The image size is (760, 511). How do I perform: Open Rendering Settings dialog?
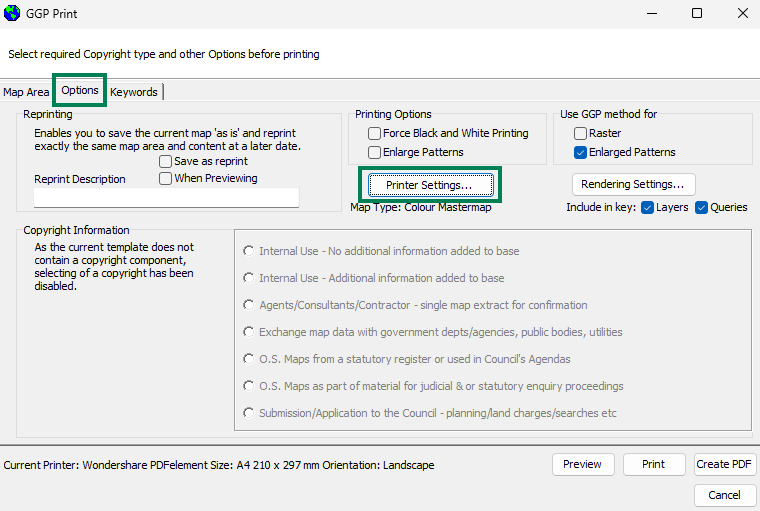(x=633, y=184)
